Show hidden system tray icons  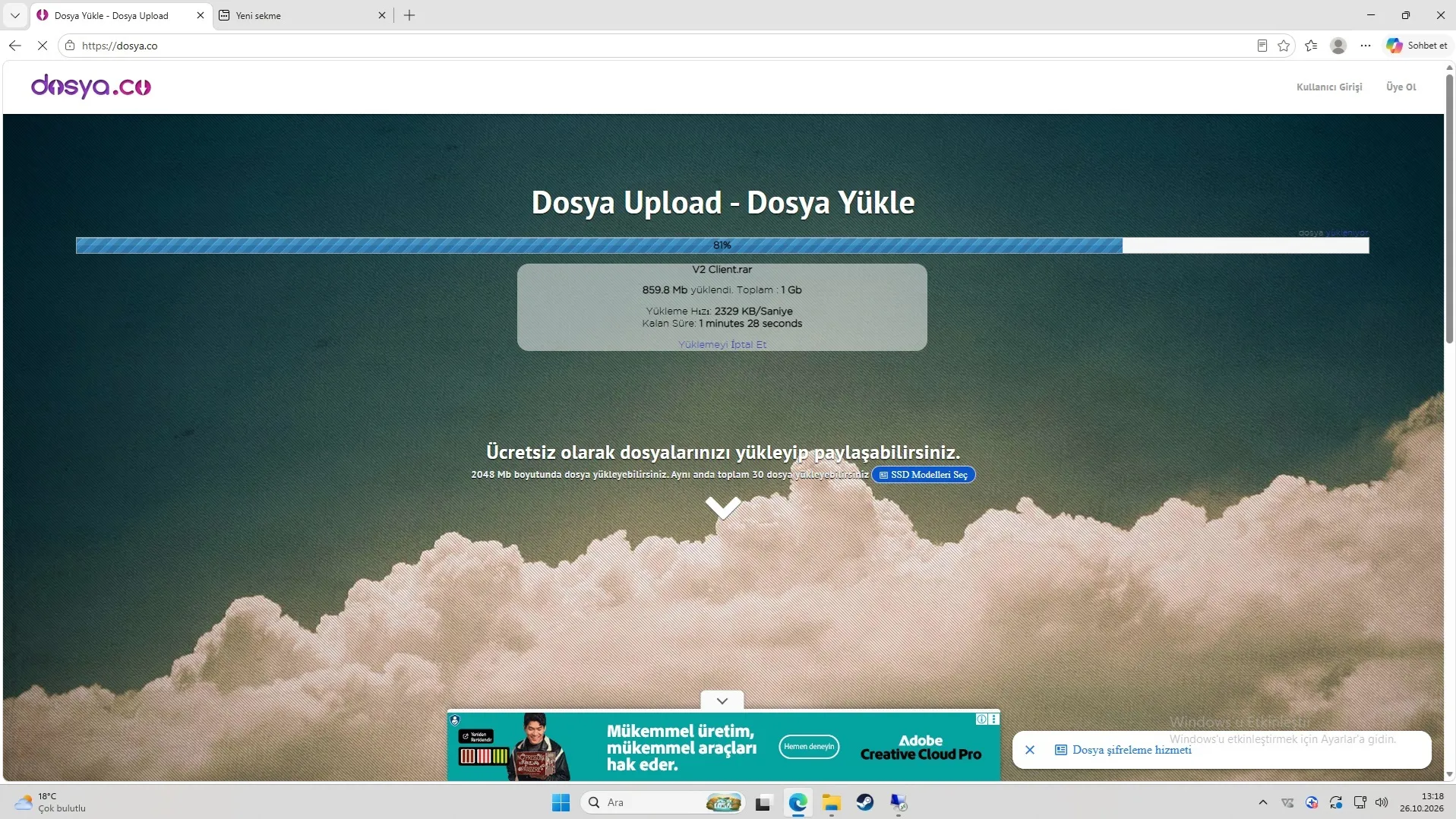point(1262,802)
